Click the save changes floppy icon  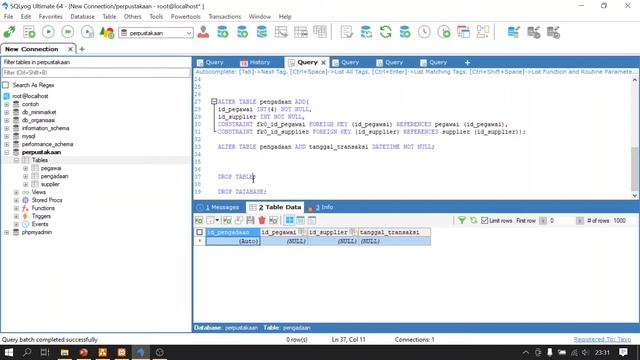pos(250,220)
